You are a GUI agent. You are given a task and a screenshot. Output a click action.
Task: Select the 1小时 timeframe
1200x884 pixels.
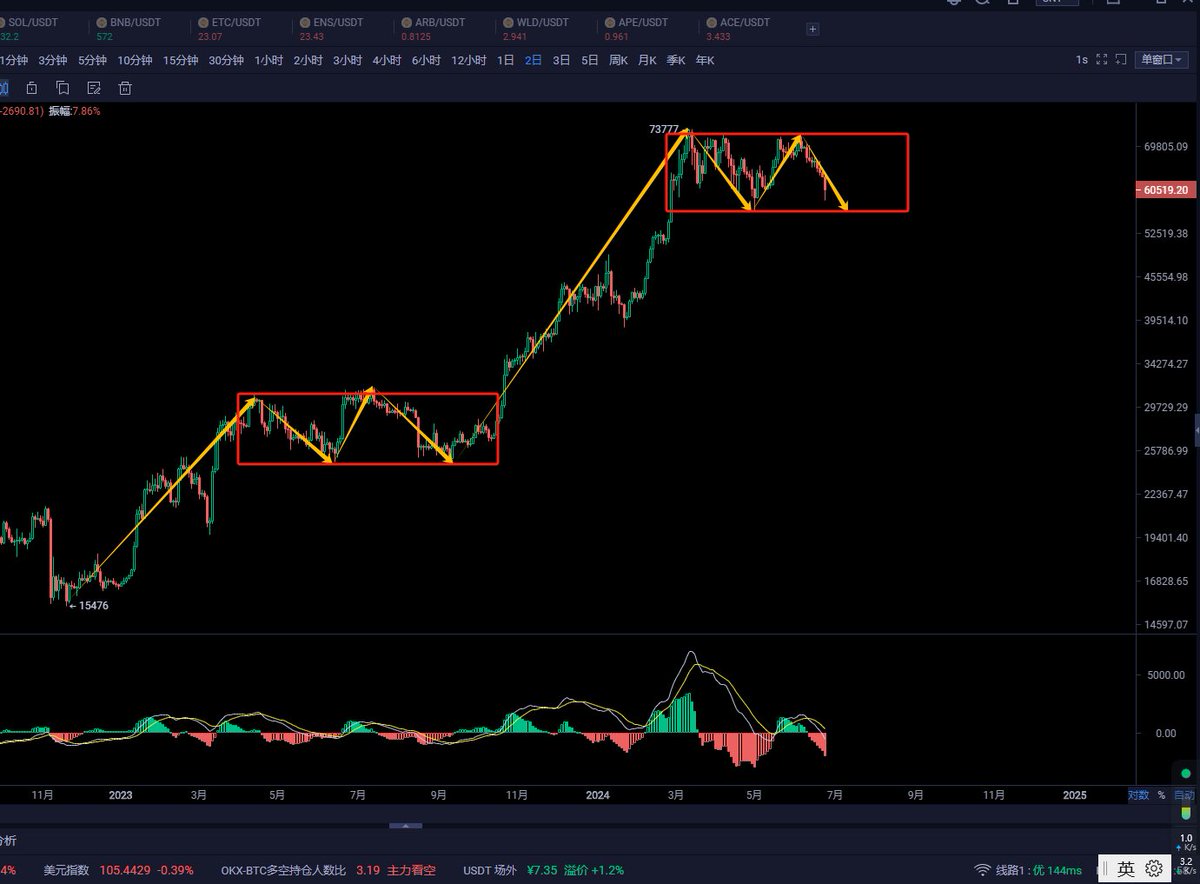(x=269, y=60)
